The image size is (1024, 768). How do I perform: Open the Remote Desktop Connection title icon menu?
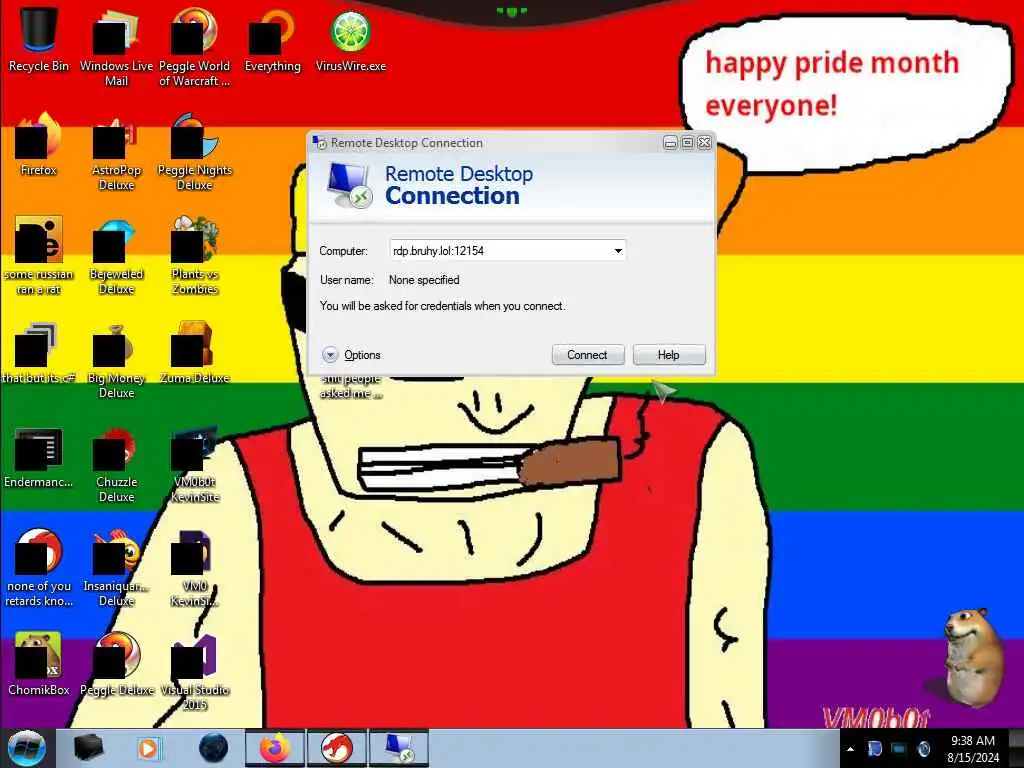pos(319,142)
